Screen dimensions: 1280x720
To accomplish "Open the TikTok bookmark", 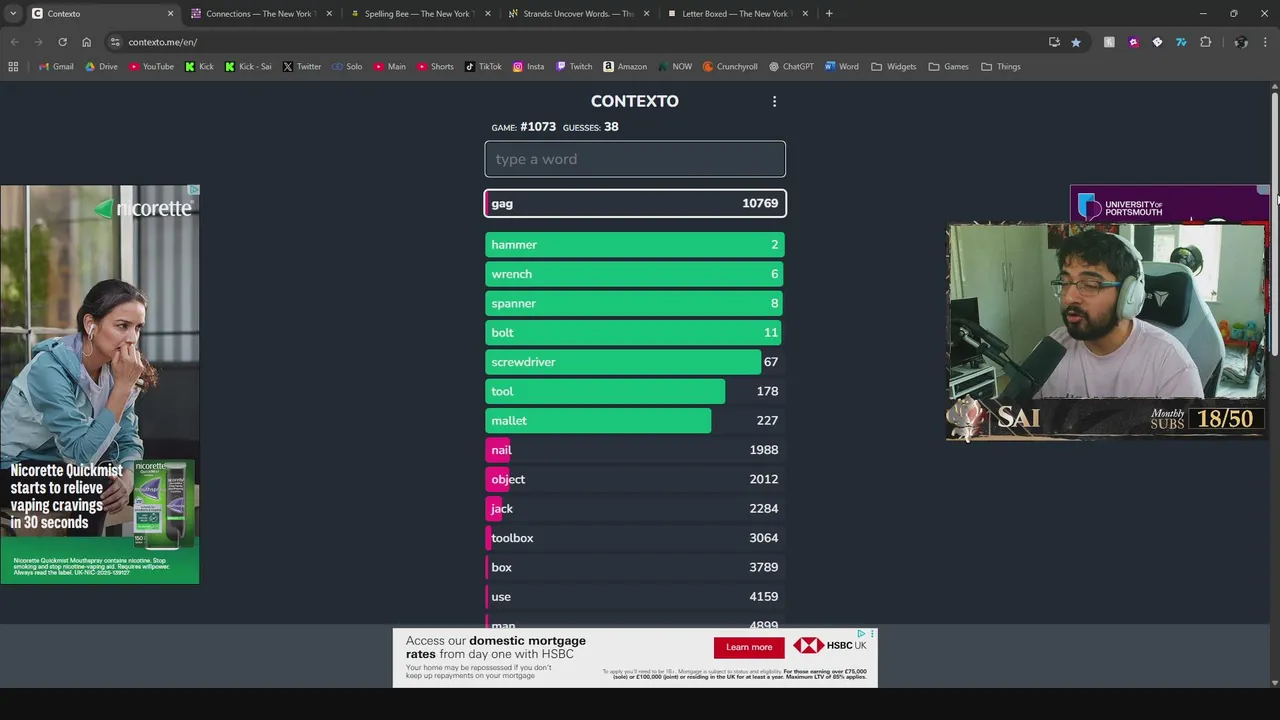I will tap(483, 67).
